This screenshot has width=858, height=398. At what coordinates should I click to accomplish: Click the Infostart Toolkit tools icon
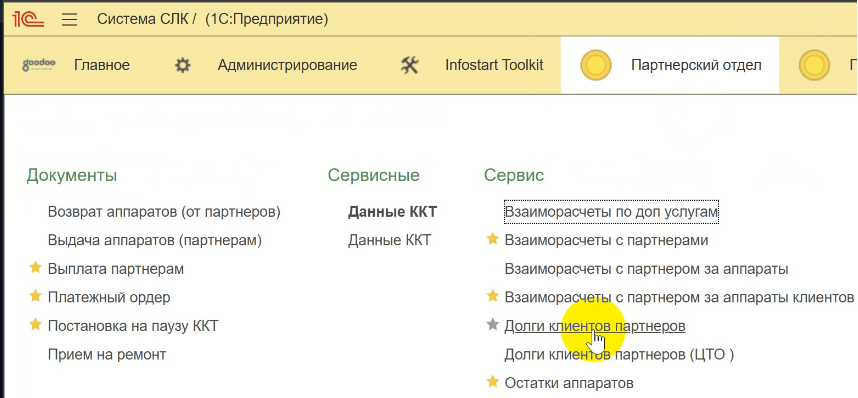(410, 66)
